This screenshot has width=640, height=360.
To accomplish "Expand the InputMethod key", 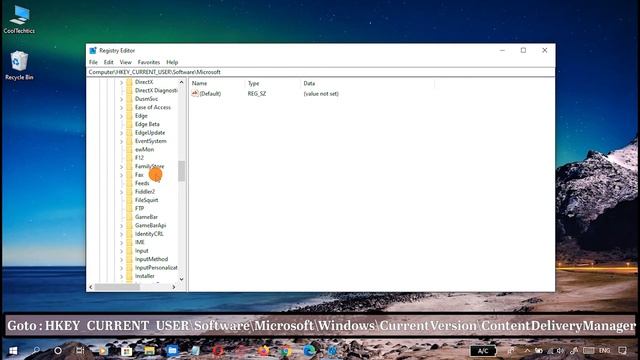I will [x=121, y=260].
